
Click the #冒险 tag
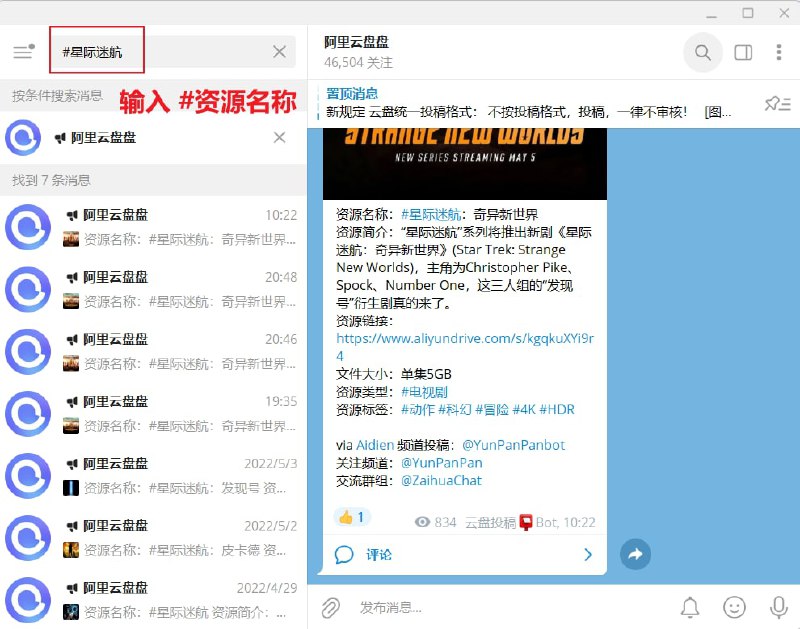pyautogui.click(x=492, y=410)
